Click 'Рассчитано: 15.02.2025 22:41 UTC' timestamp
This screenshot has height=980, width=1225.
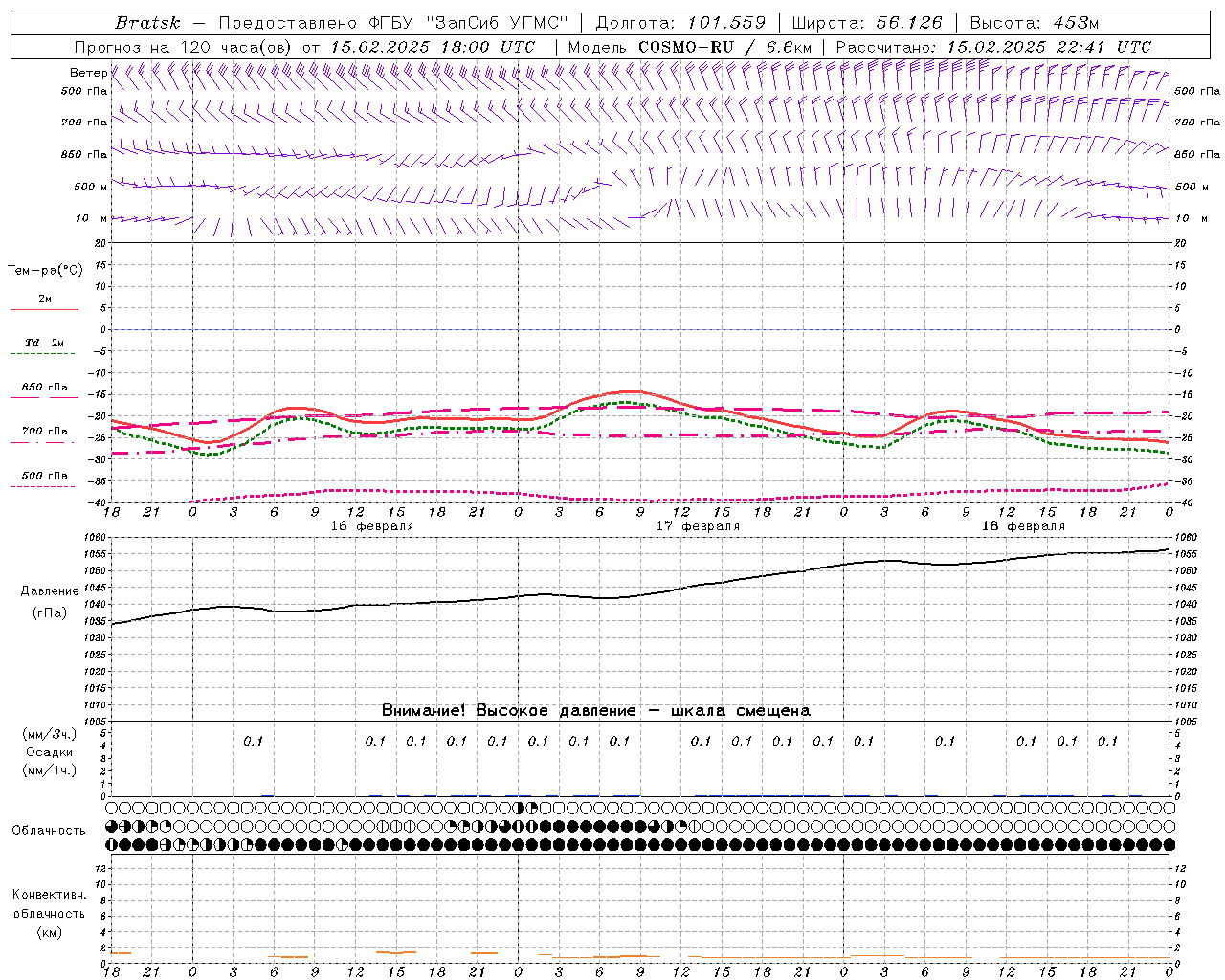pos(994,47)
